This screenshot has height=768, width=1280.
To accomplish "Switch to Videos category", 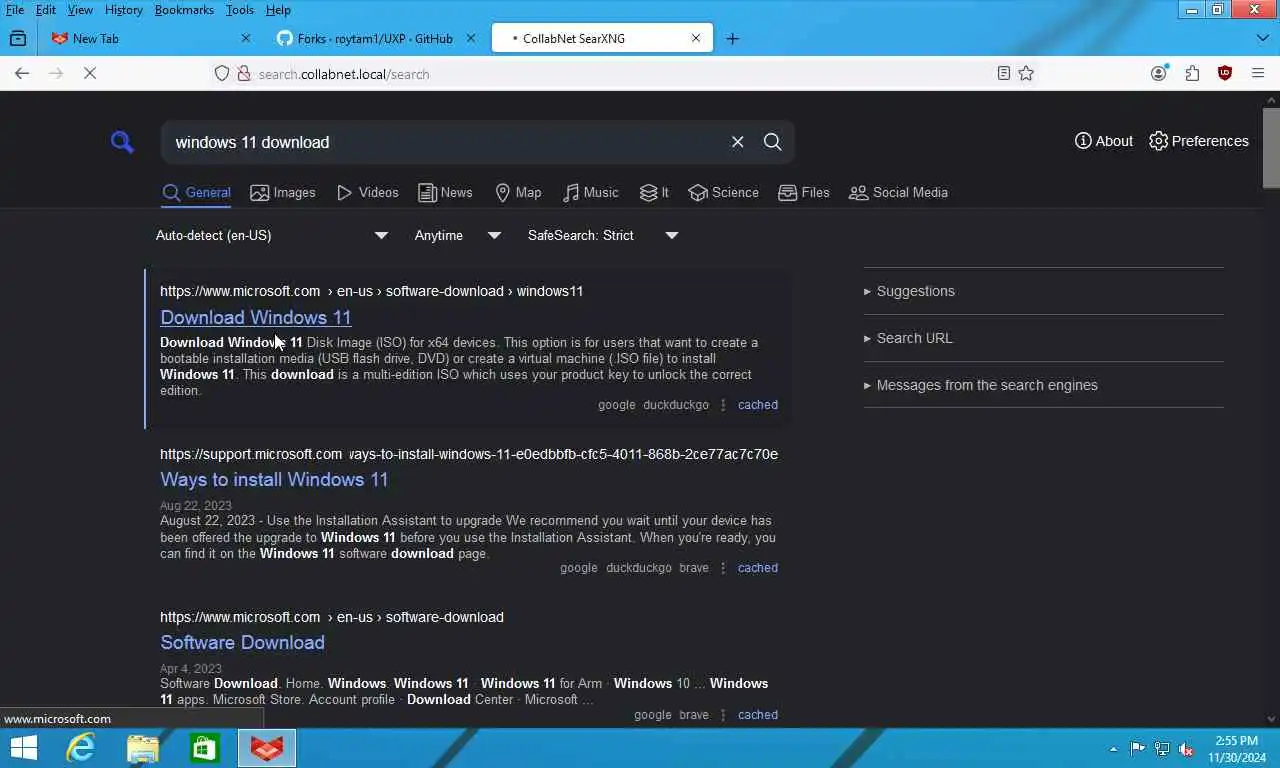I will [x=367, y=192].
